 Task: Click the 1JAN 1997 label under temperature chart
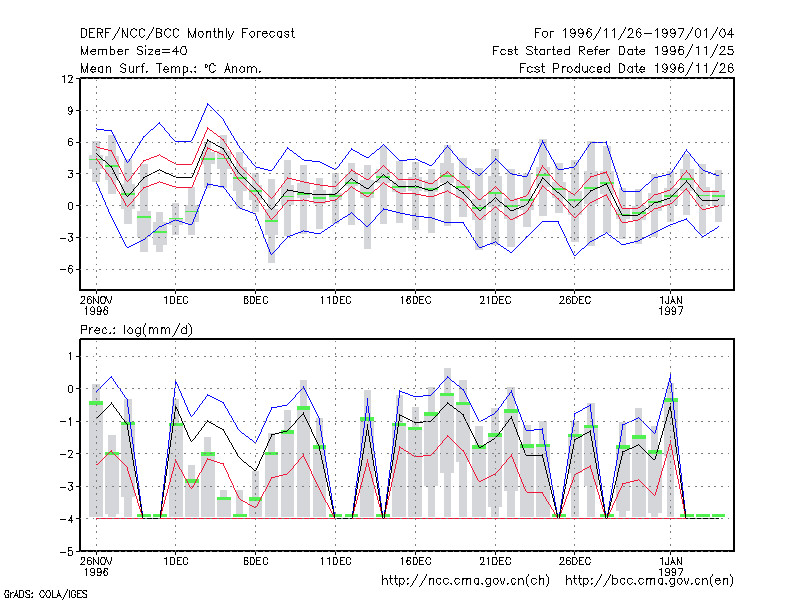click(x=670, y=306)
